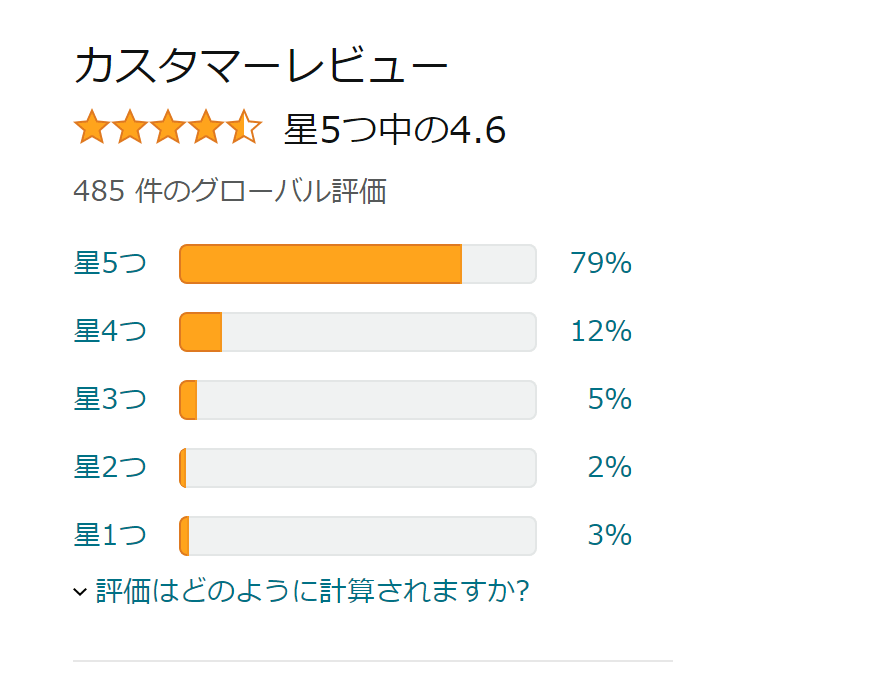Click the one-star rating histogram bar
Viewport: 872px width, 693px height.
pyautogui.click(x=358, y=536)
